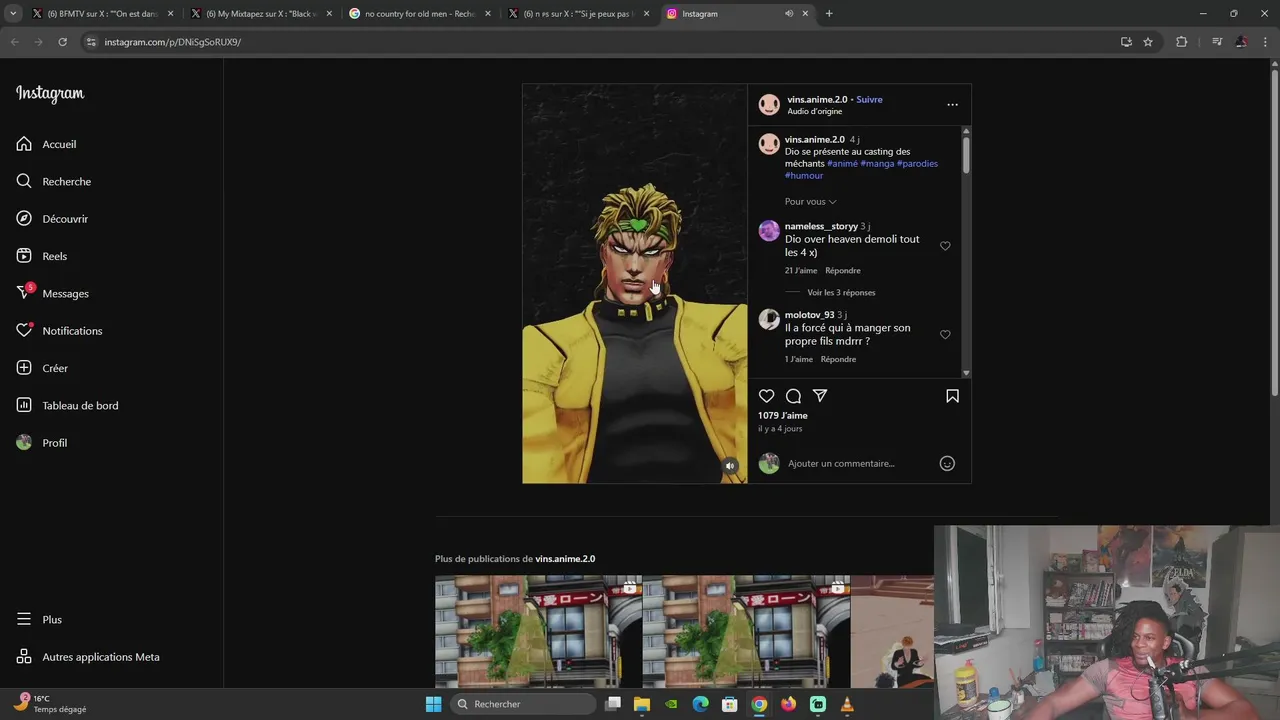Image resolution: width=1280 pixels, height=720 pixels.
Task: Open the molotov_93 profile
Action: pyautogui.click(x=809, y=315)
